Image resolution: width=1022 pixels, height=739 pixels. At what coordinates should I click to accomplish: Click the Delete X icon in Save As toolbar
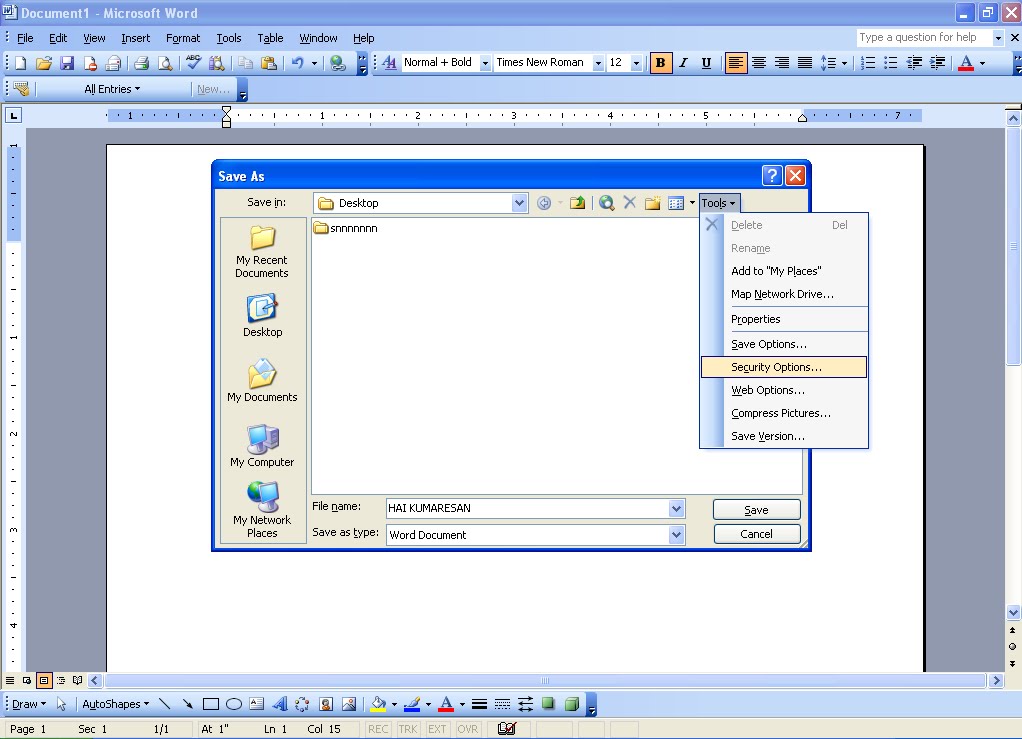pos(630,203)
